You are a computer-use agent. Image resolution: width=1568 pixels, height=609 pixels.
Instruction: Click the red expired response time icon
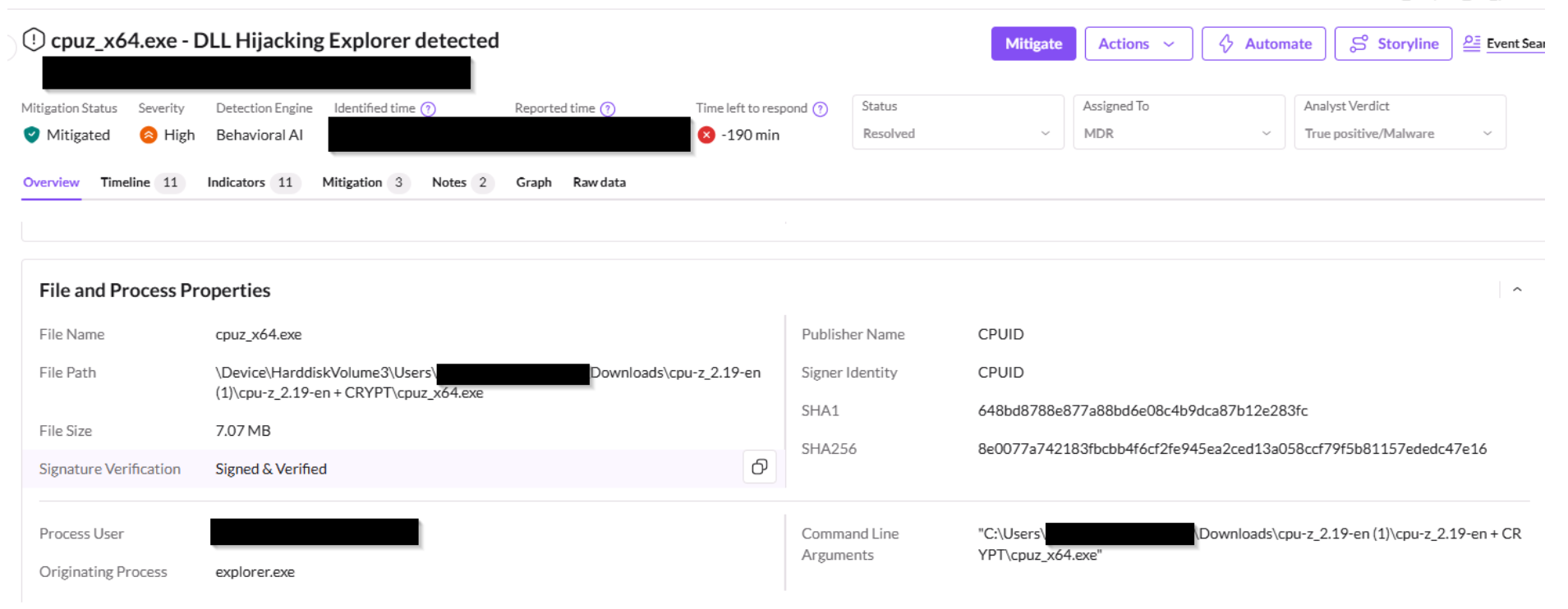coord(706,135)
